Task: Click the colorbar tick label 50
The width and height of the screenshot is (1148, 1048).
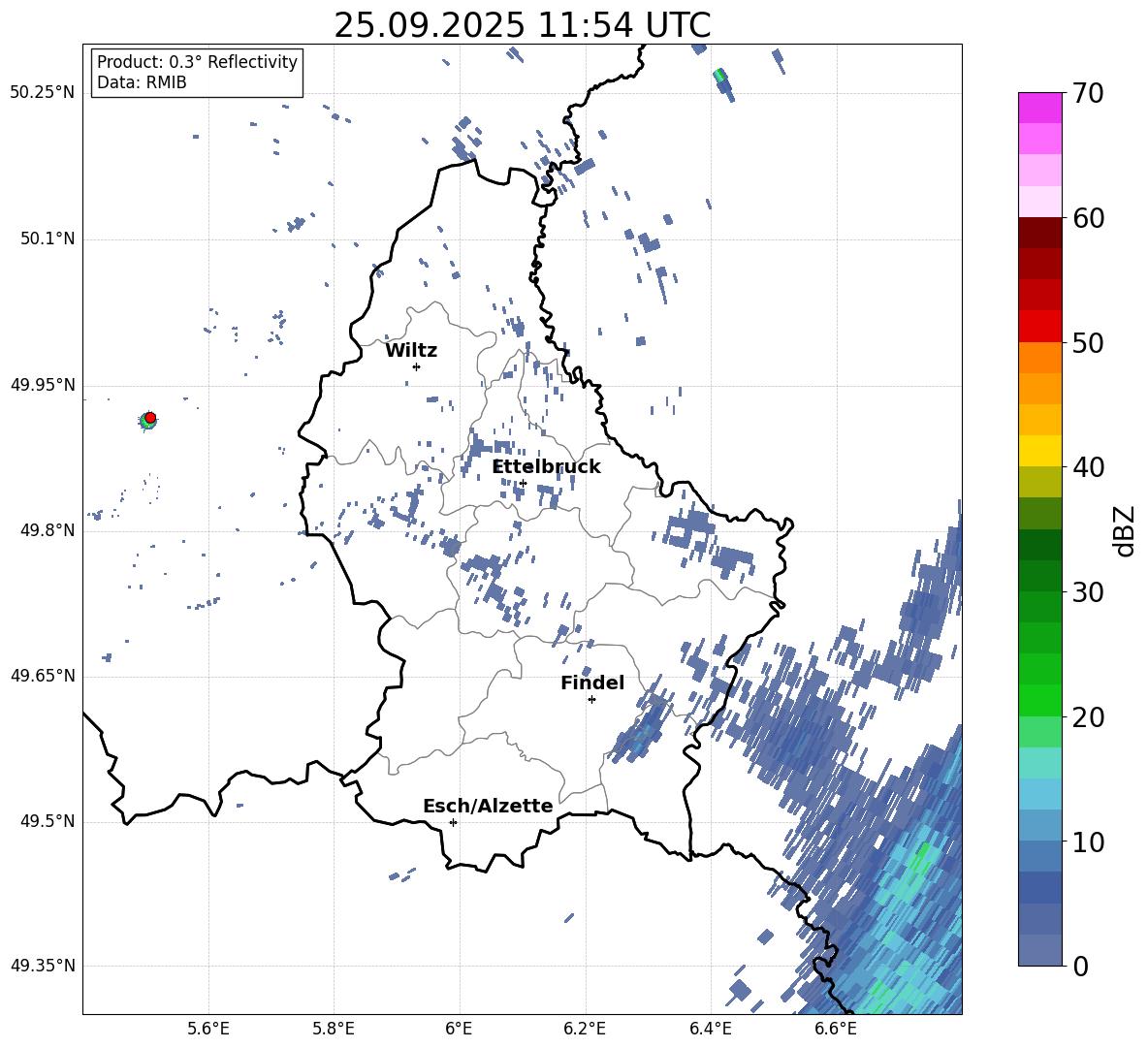Action: pyautogui.click(x=1088, y=343)
